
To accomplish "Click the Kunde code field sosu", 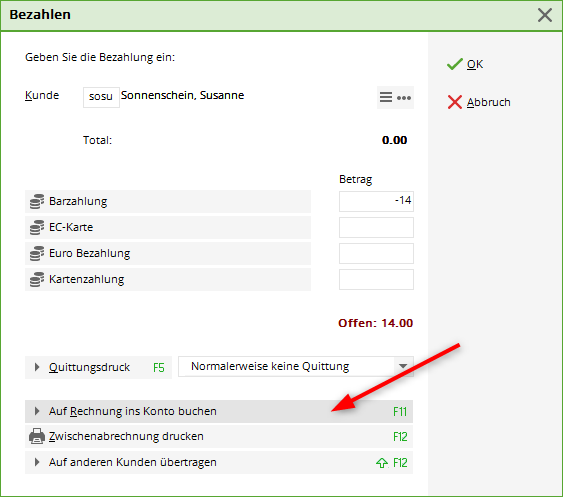I will coord(101,97).
